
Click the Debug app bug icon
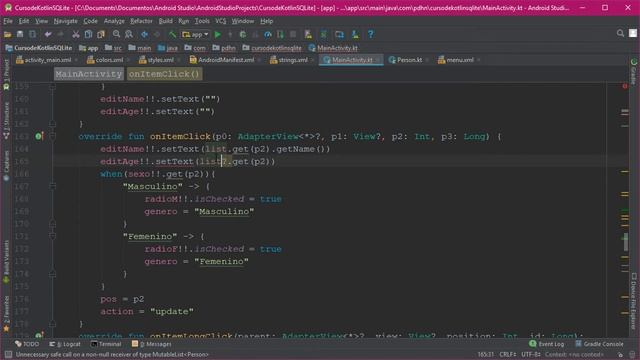coord(243,35)
